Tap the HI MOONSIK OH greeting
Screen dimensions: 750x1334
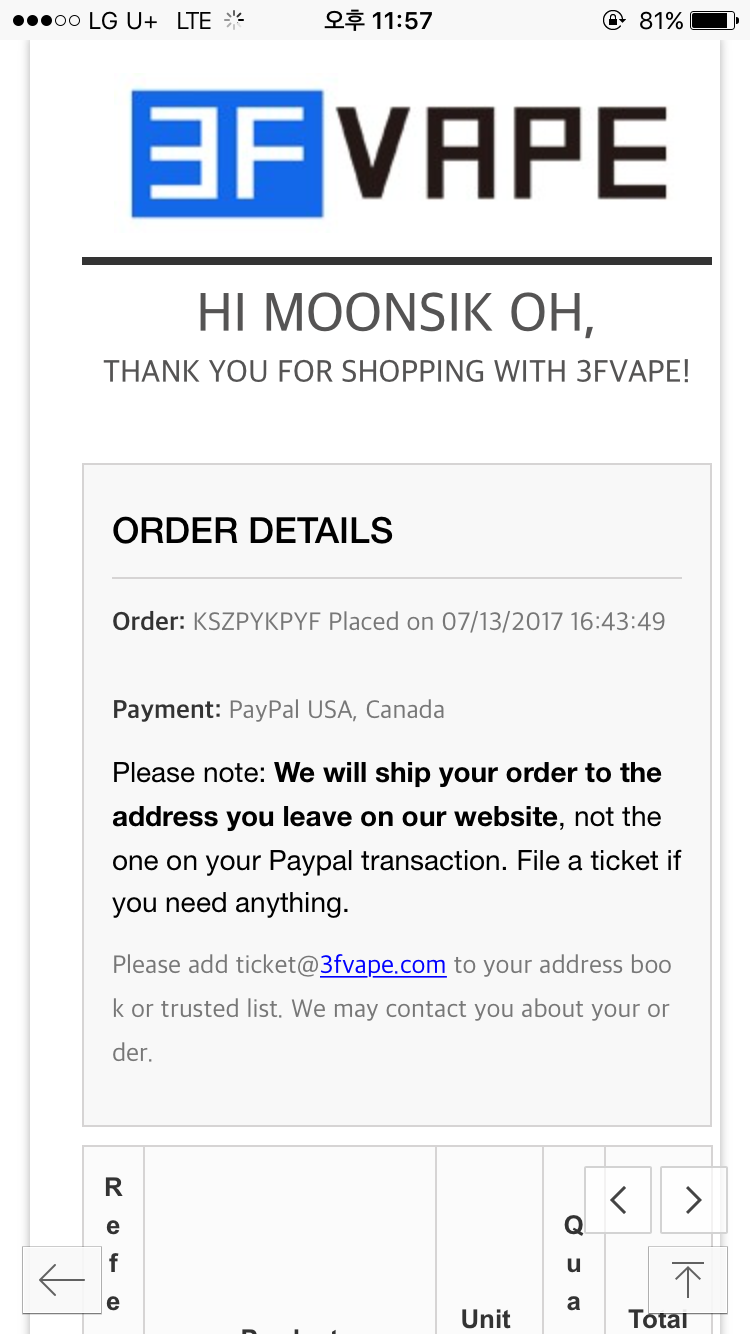[396, 314]
